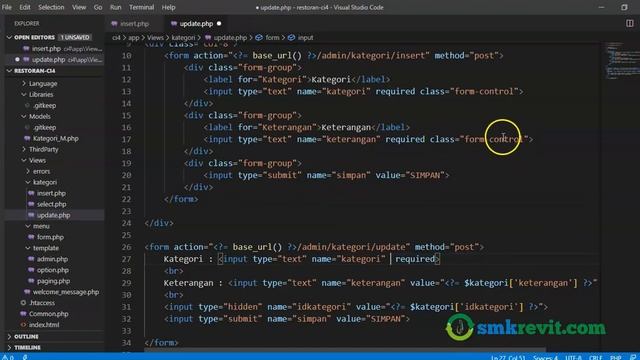Expand the Timeline section
This screenshot has height=360, width=640.
coord(9,348)
